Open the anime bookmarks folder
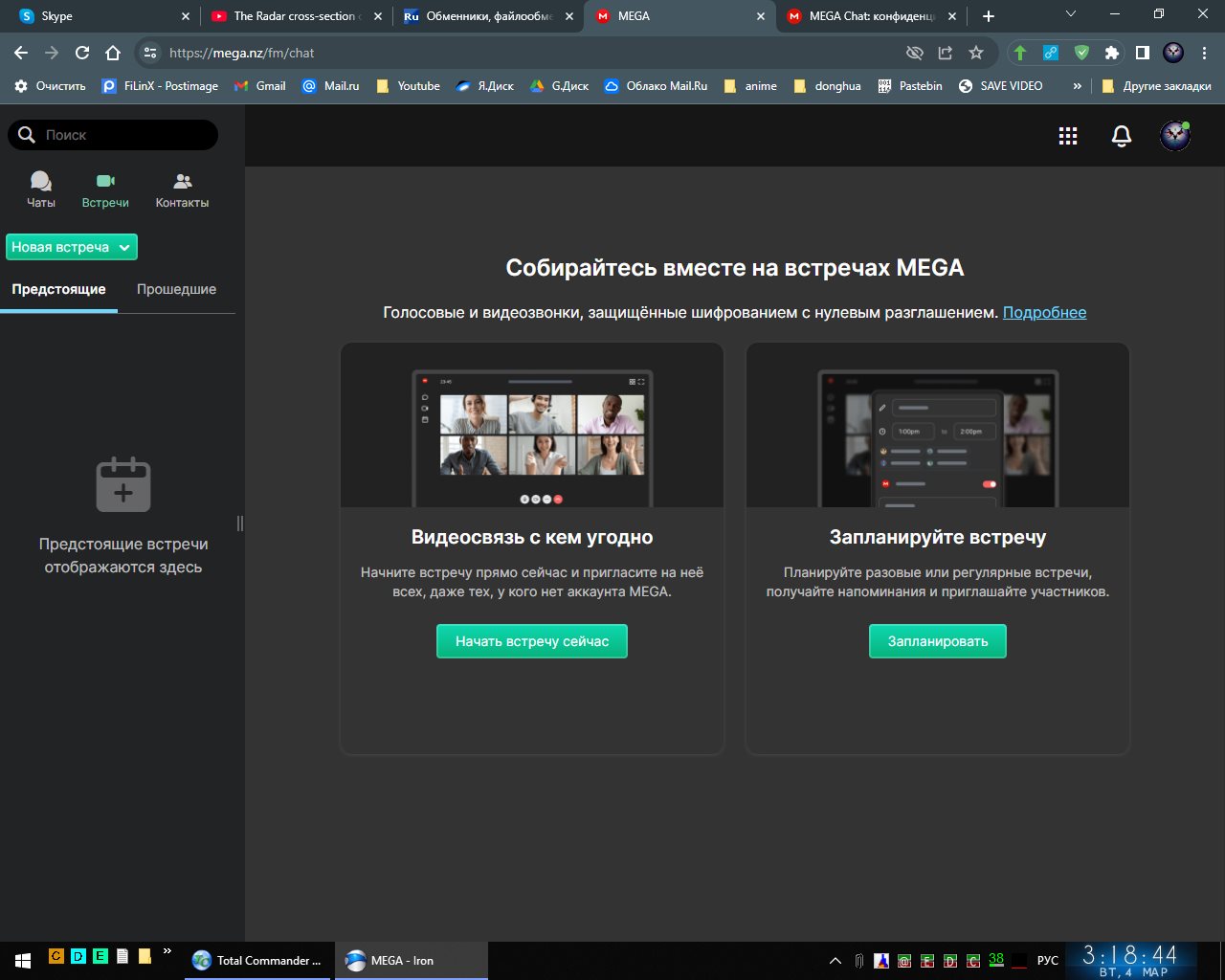Image resolution: width=1225 pixels, height=980 pixels. coord(750,86)
